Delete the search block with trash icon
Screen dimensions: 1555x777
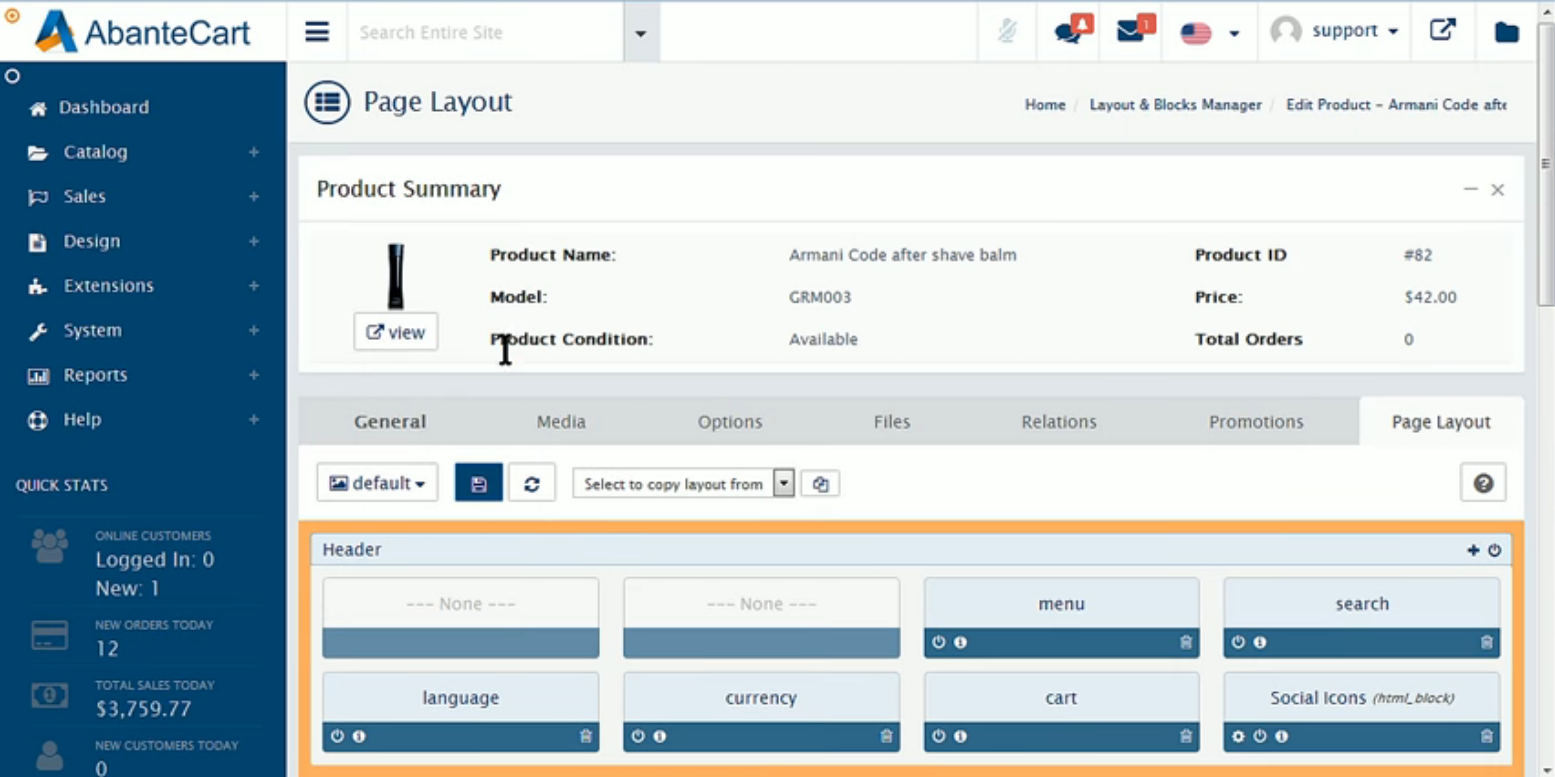[1487, 643]
